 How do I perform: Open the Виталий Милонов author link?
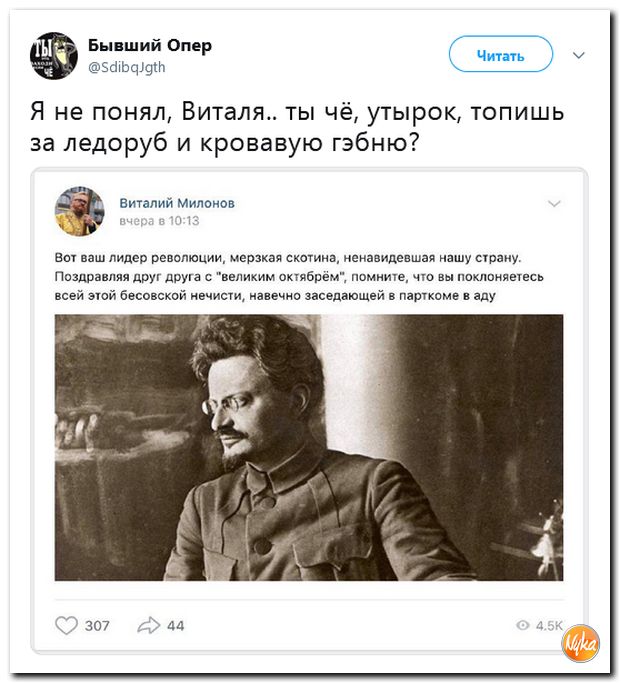pos(177,203)
